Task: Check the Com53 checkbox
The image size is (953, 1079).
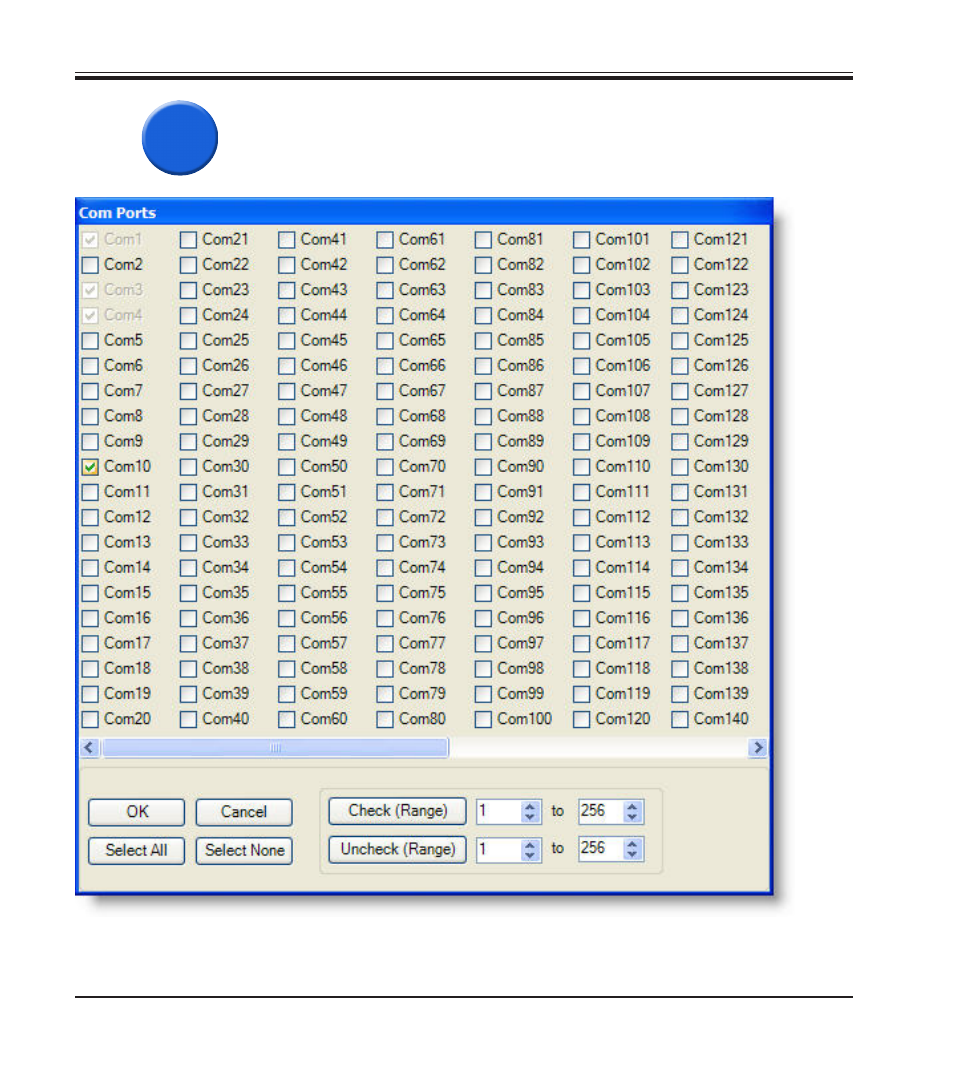Action: 287,542
